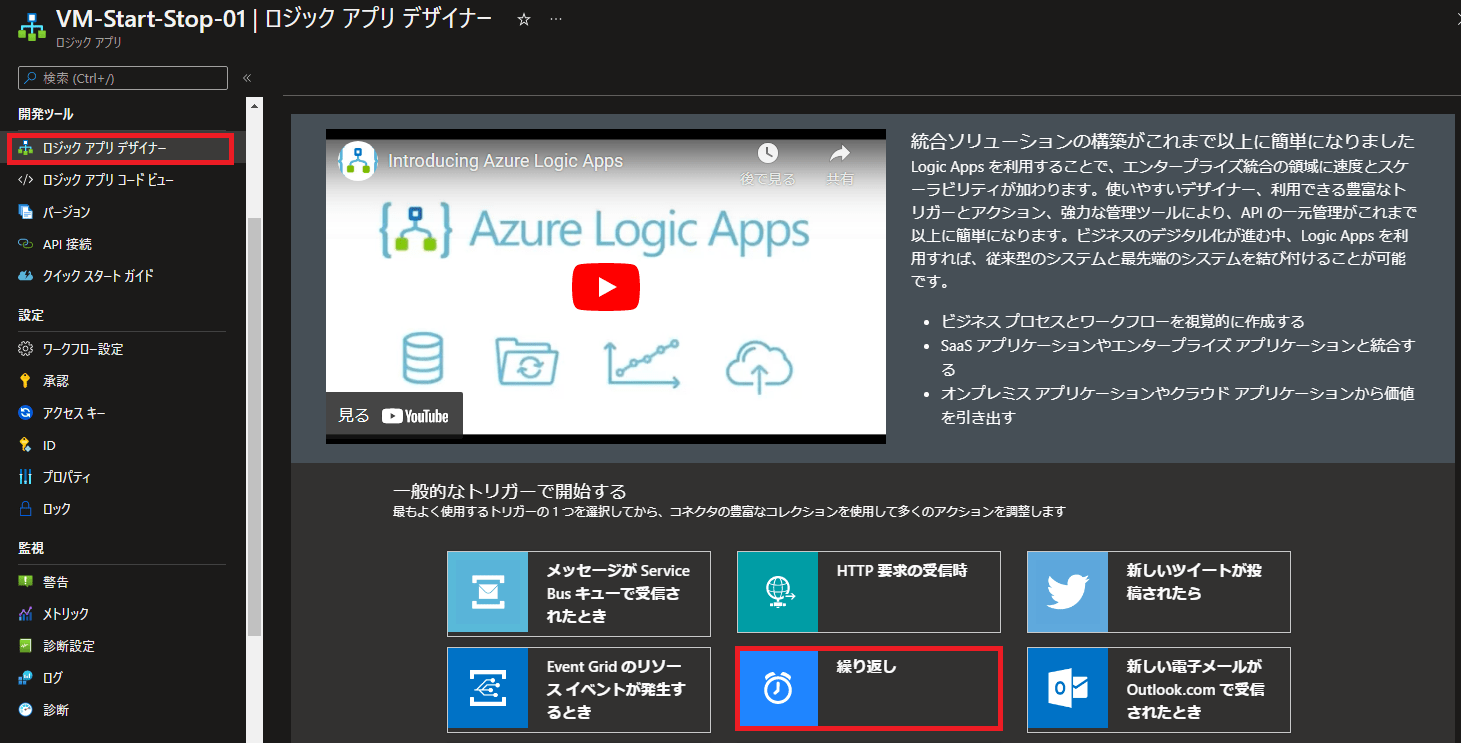Viewport: 1461px width, 743px height.
Task: Click the log icon beside ログ
Action: click(x=26, y=678)
